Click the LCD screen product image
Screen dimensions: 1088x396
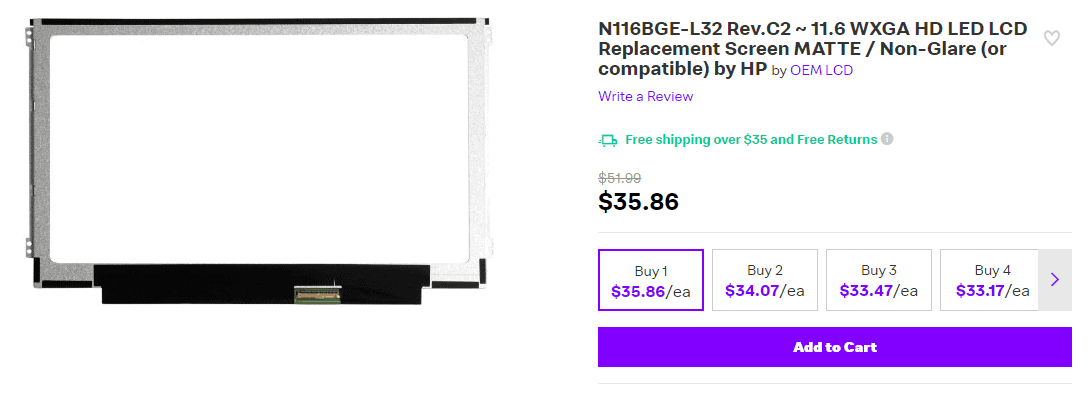click(x=259, y=161)
